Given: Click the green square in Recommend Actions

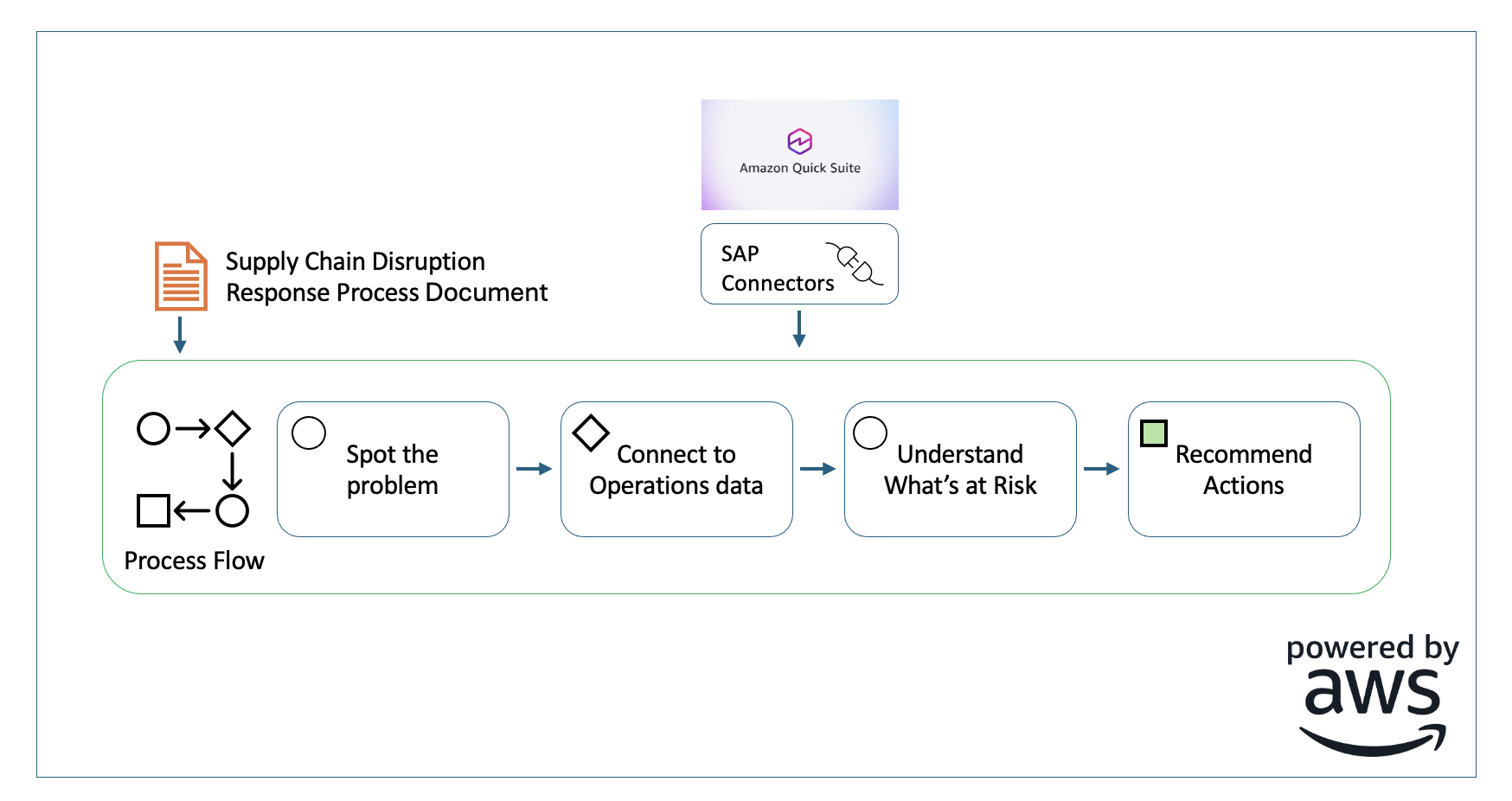Looking at the screenshot, I should (1154, 433).
